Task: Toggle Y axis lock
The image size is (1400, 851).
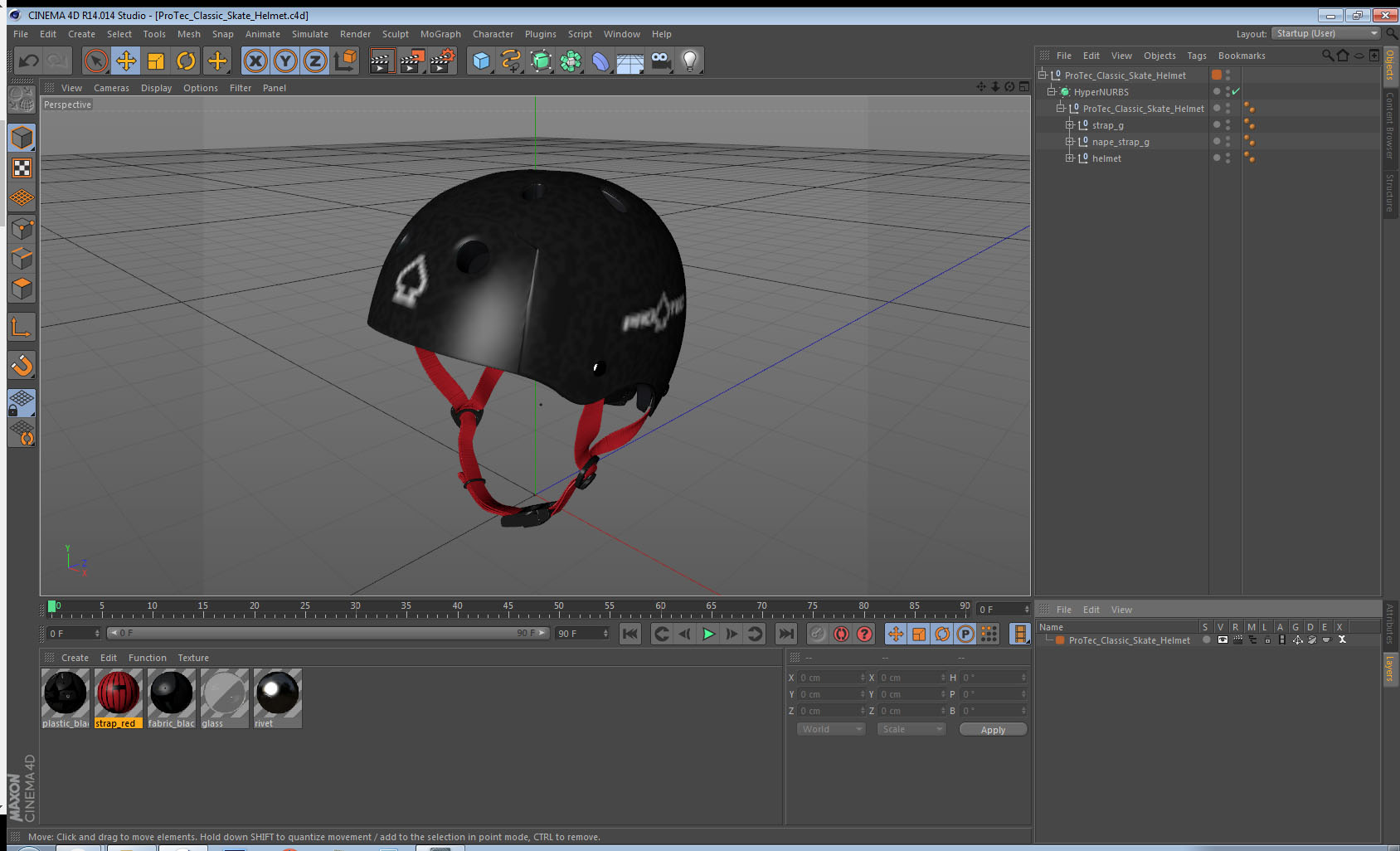Action: [285, 61]
